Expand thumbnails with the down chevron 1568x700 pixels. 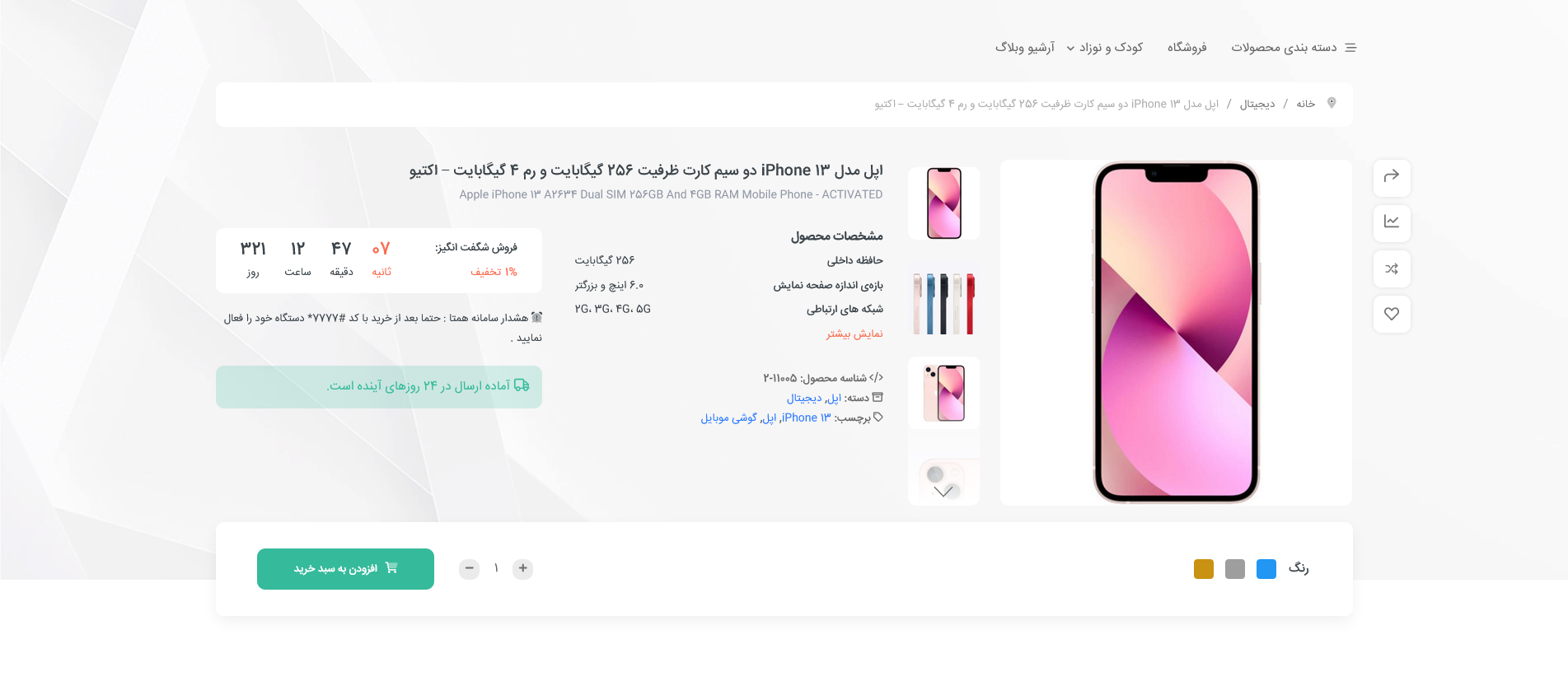(943, 492)
